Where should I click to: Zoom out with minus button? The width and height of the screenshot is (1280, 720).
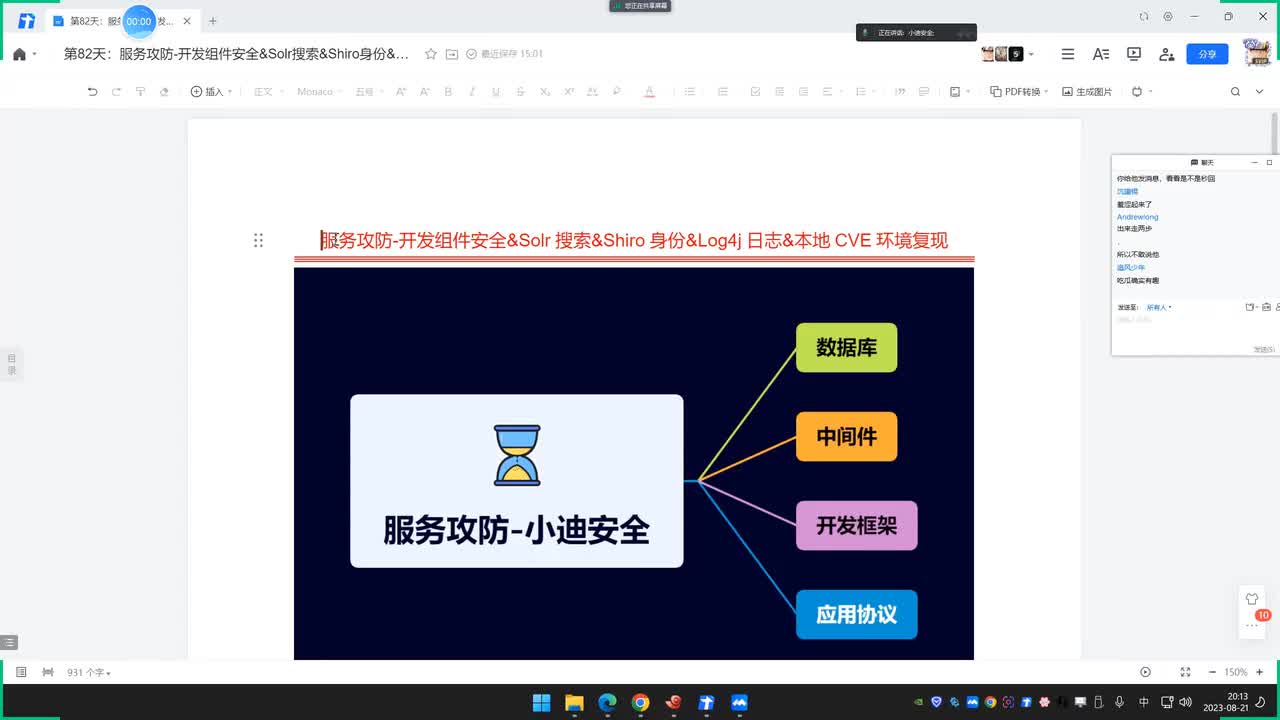[1212, 673]
